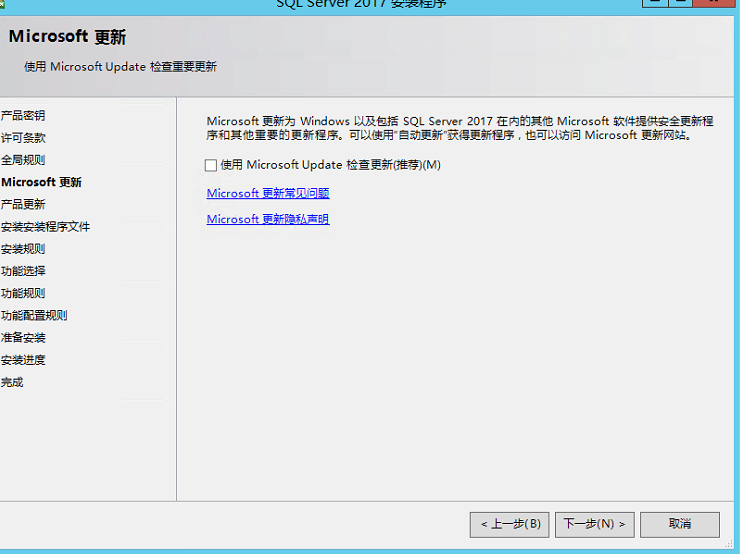Select 安装进度 step in sidebar
This screenshot has height=554, width=740.
23,360
